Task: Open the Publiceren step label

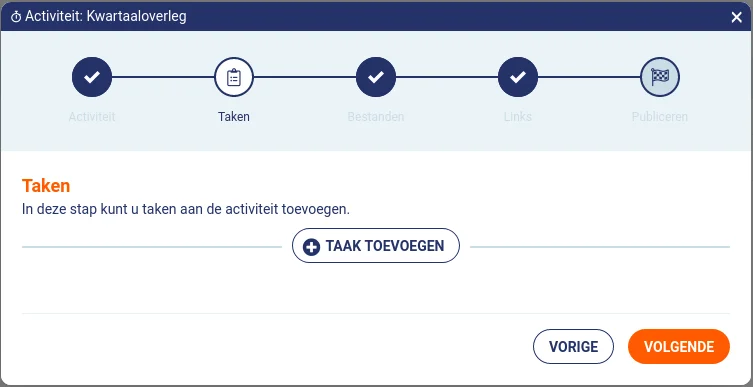Action: pos(660,117)
